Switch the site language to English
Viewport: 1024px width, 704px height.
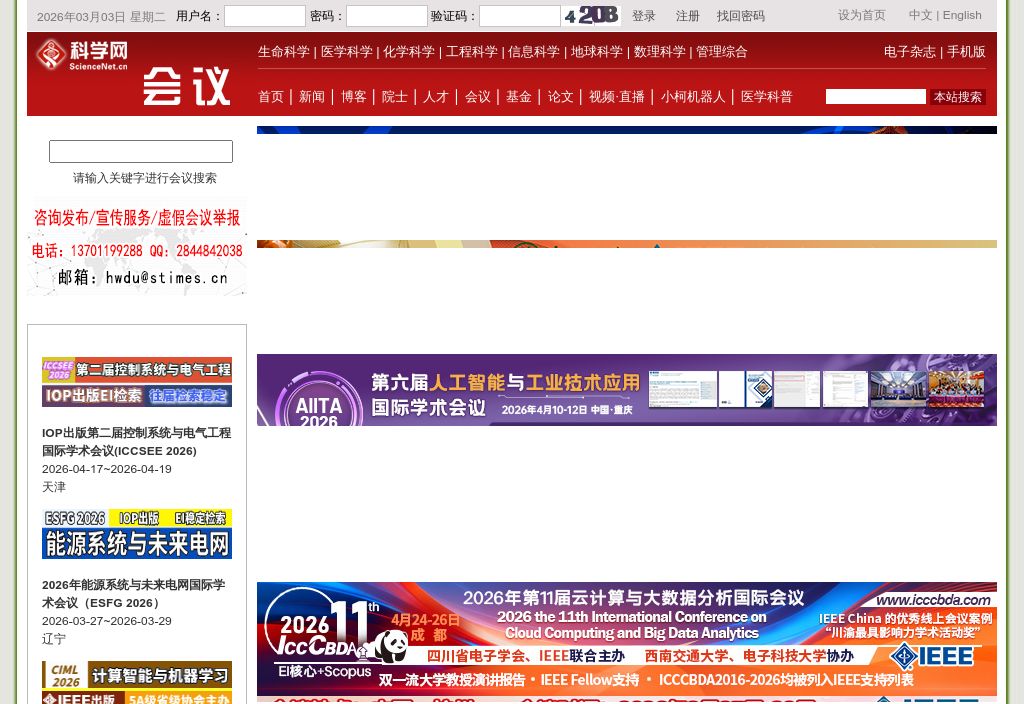(x=962, y=14)
